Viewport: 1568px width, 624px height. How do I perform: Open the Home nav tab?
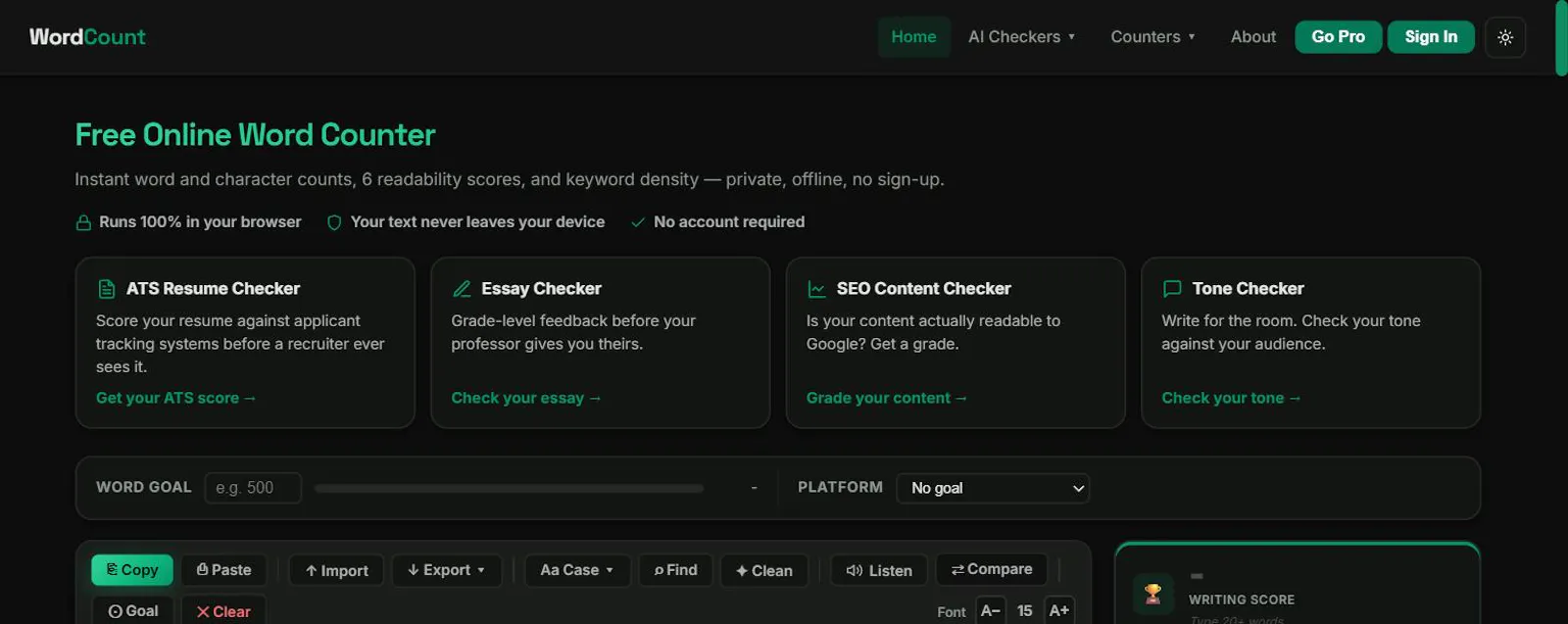pyautogui.click(x=913, y=37)
